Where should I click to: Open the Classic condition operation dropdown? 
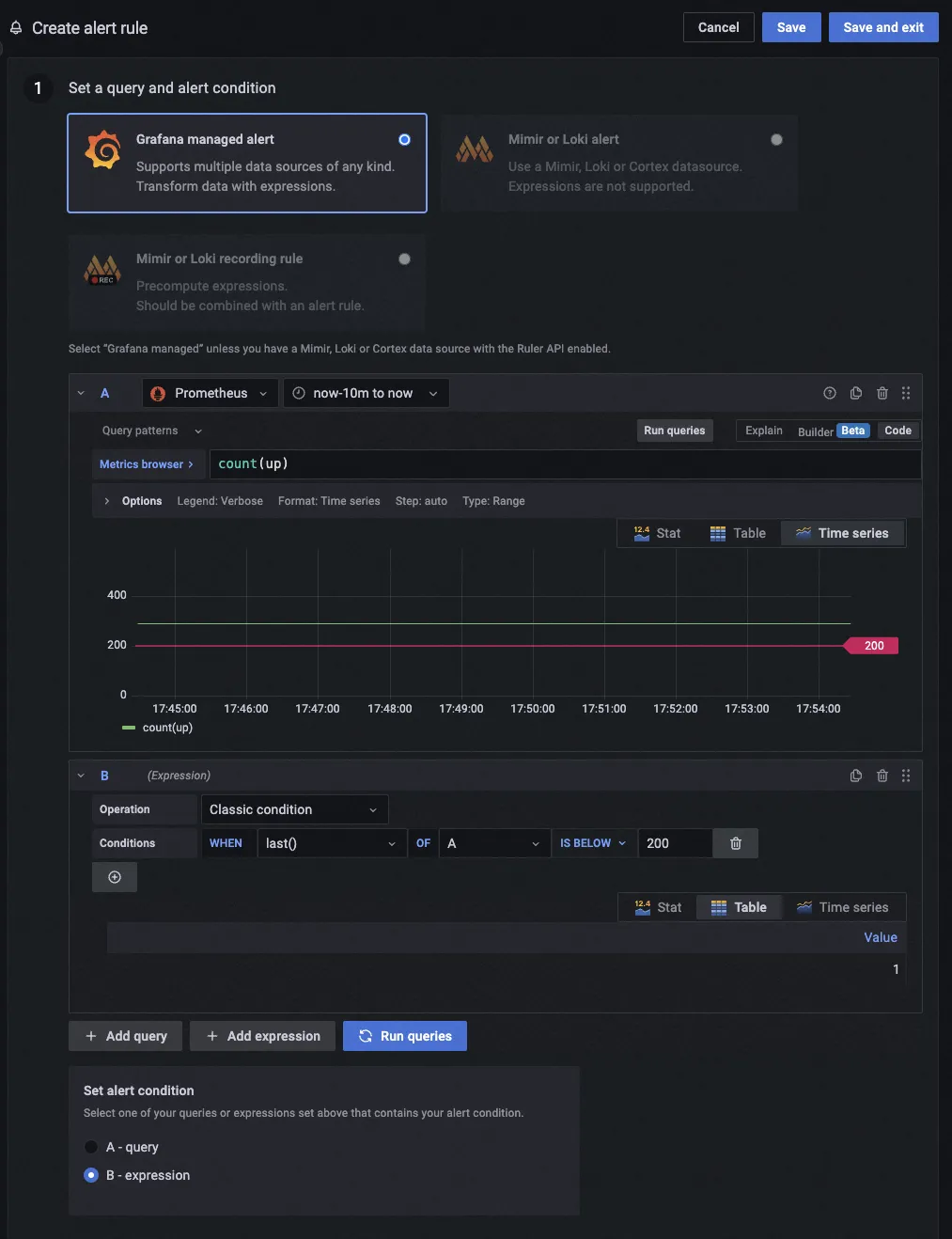point(294,809)
